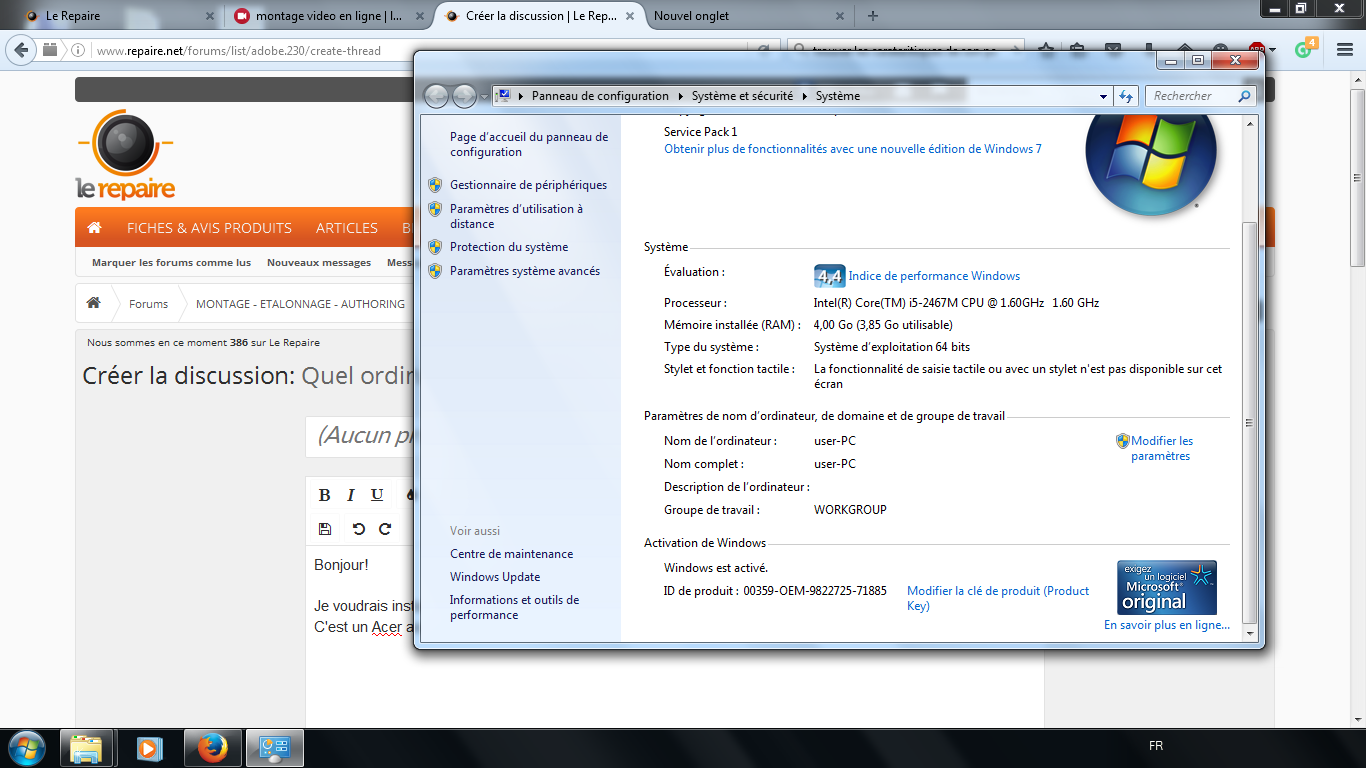Open 'Centre de maintenance'
This screenshot has width=1366, height=768.
tap(511, 554)
